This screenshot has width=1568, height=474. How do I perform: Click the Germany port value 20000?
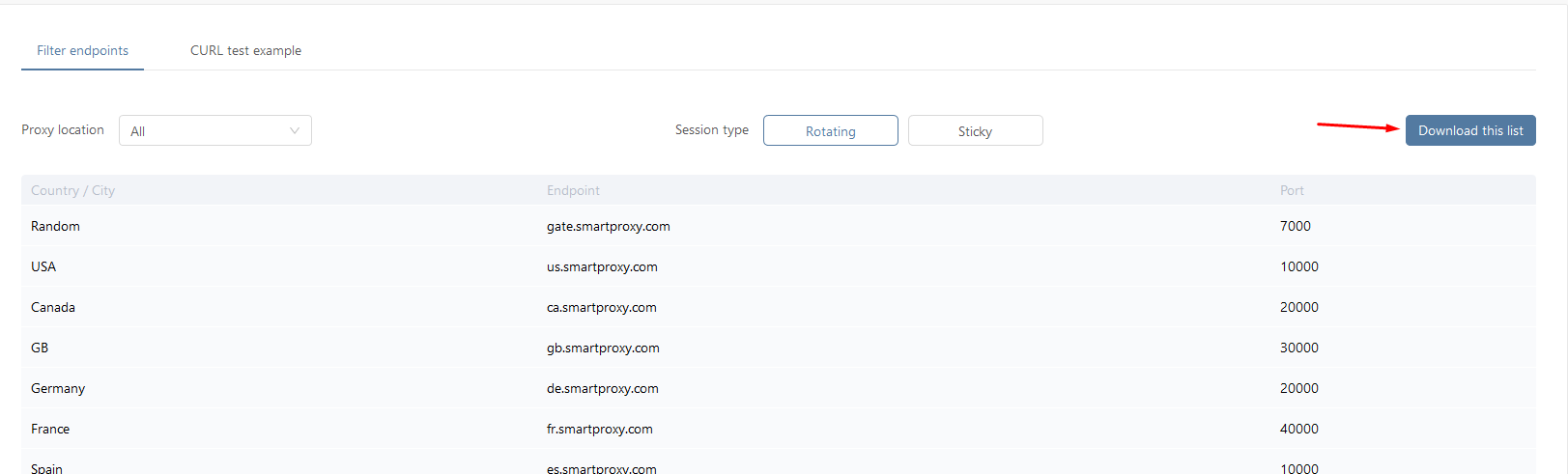click(1299, 388)
